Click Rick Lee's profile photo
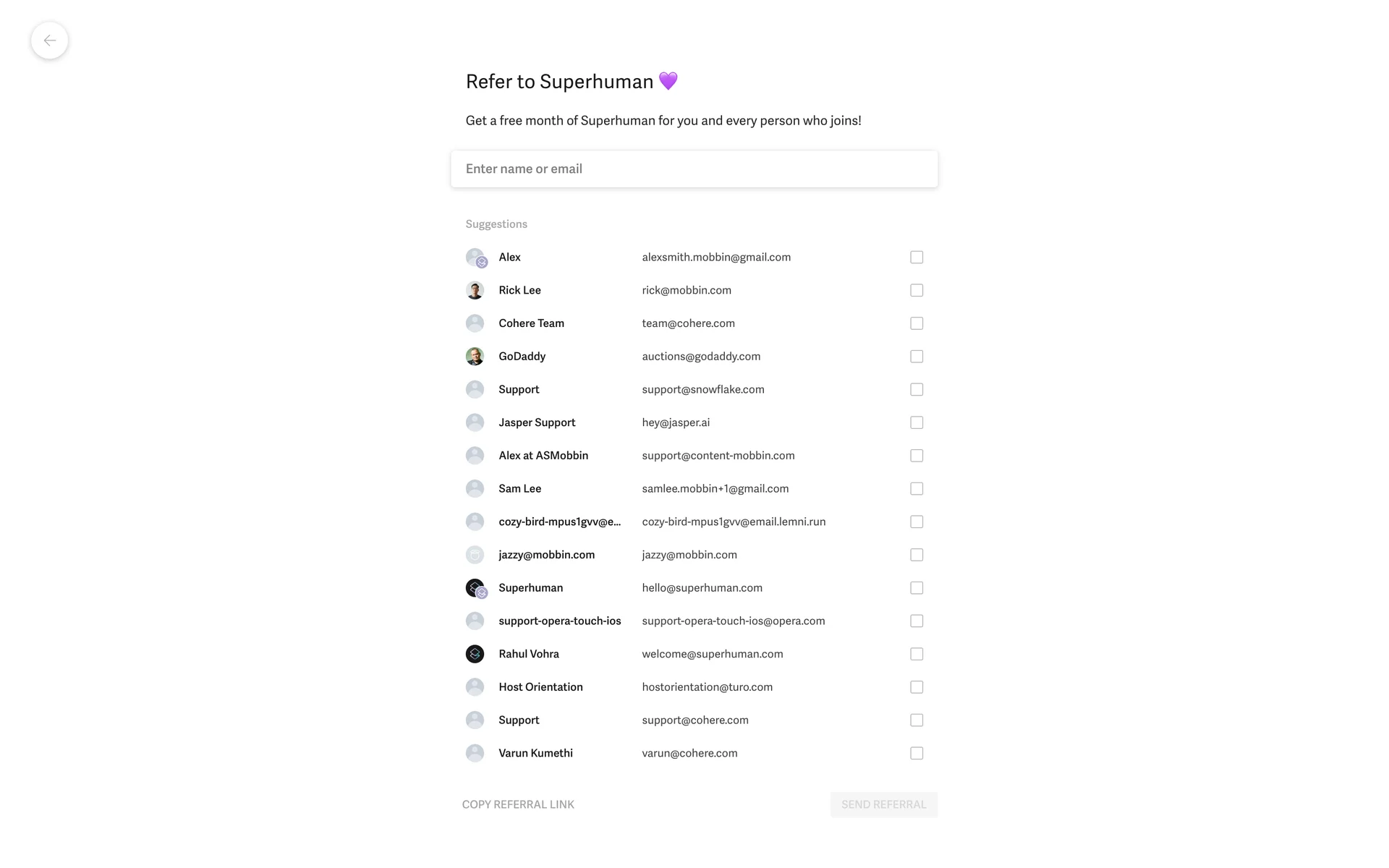Screen dimensions: 1389x868 [475, 291]
